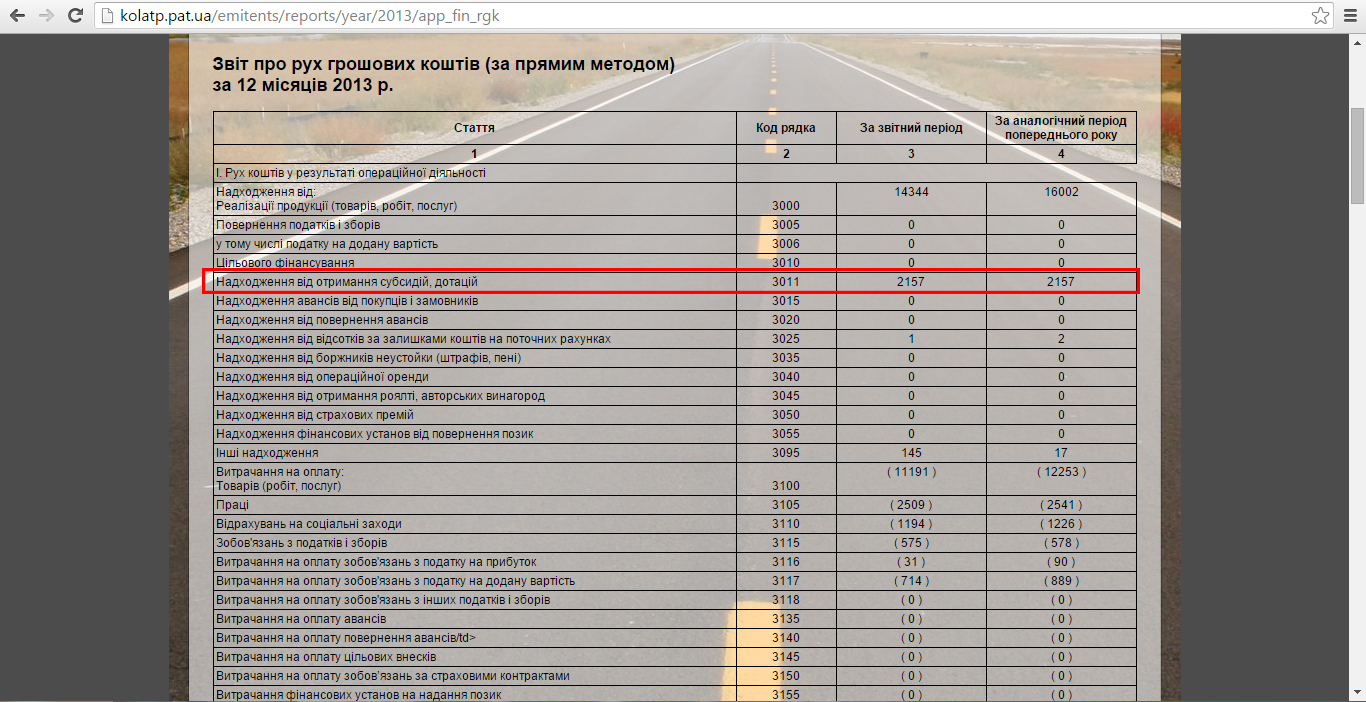Click value ( 2509 ) in Праці row
This screenshot has height=702, width=1366.
click(x=911, y=505)
